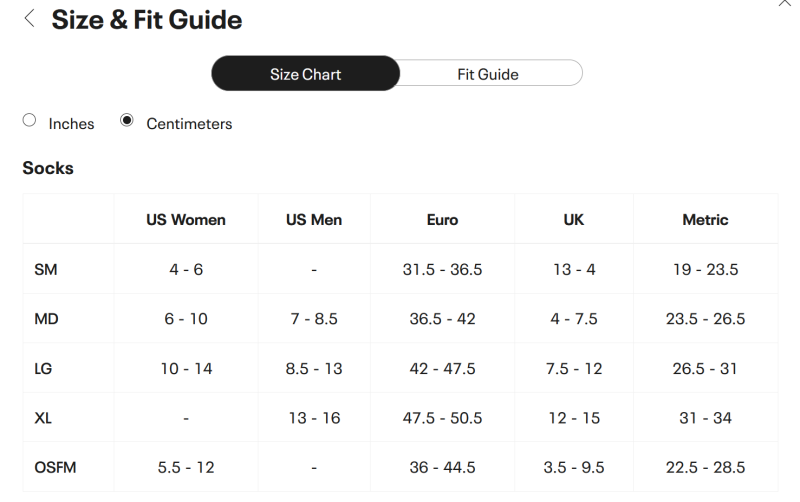Click the US Women column header
The height and width of the screenshot is (502, 800).
pos(185,219)
